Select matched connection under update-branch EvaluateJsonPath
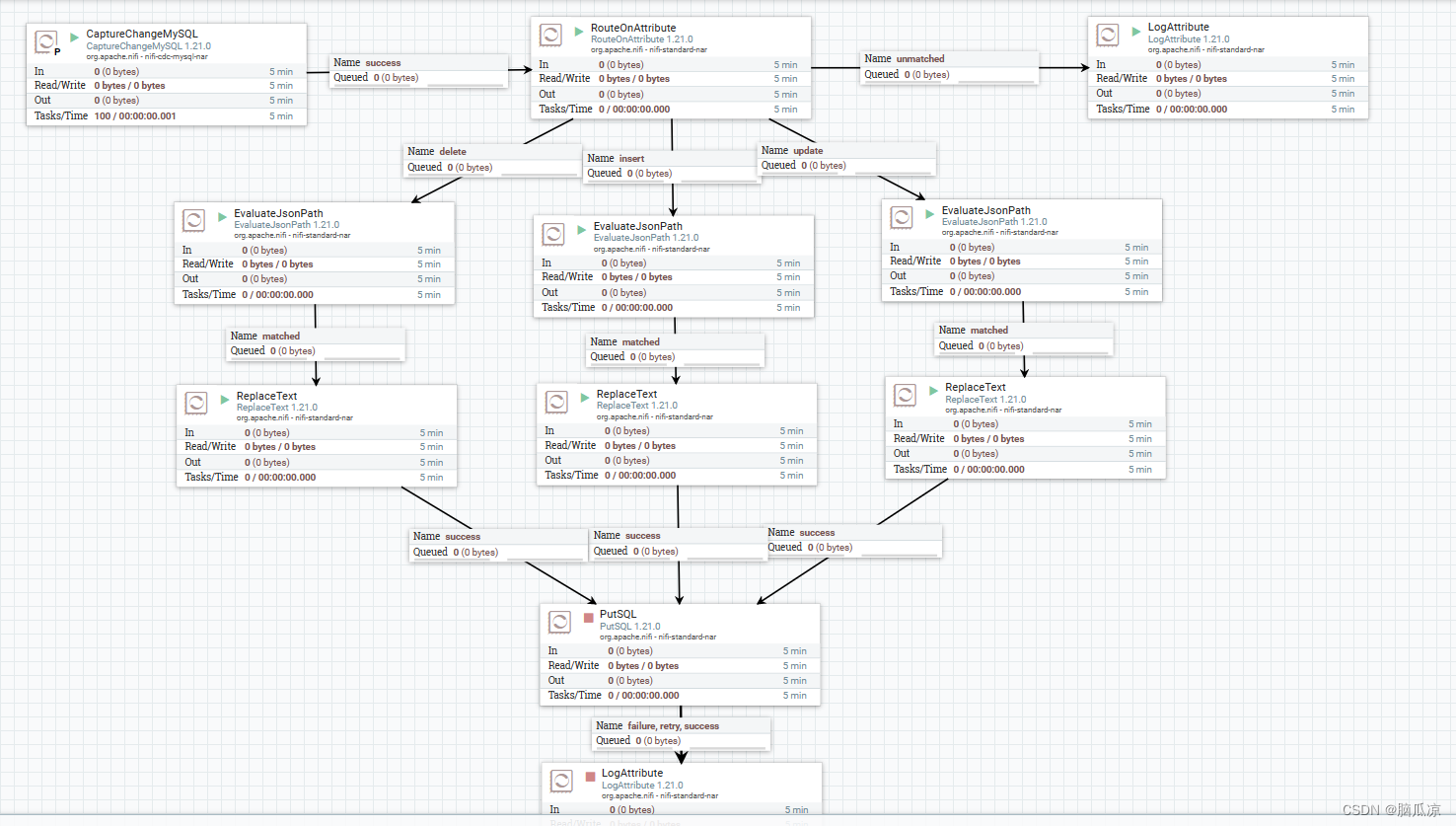1456x826 pixels. 1024,338
